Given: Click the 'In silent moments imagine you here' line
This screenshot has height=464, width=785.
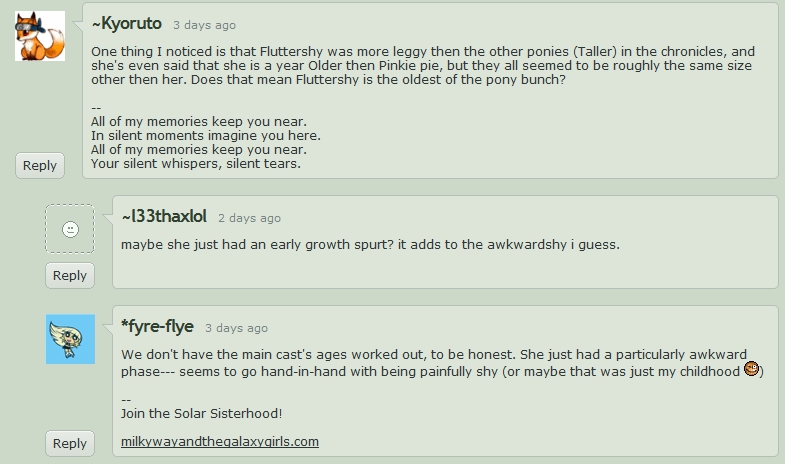Looking at the screenshot, I should pyautogui.click(x=205, y=135).
